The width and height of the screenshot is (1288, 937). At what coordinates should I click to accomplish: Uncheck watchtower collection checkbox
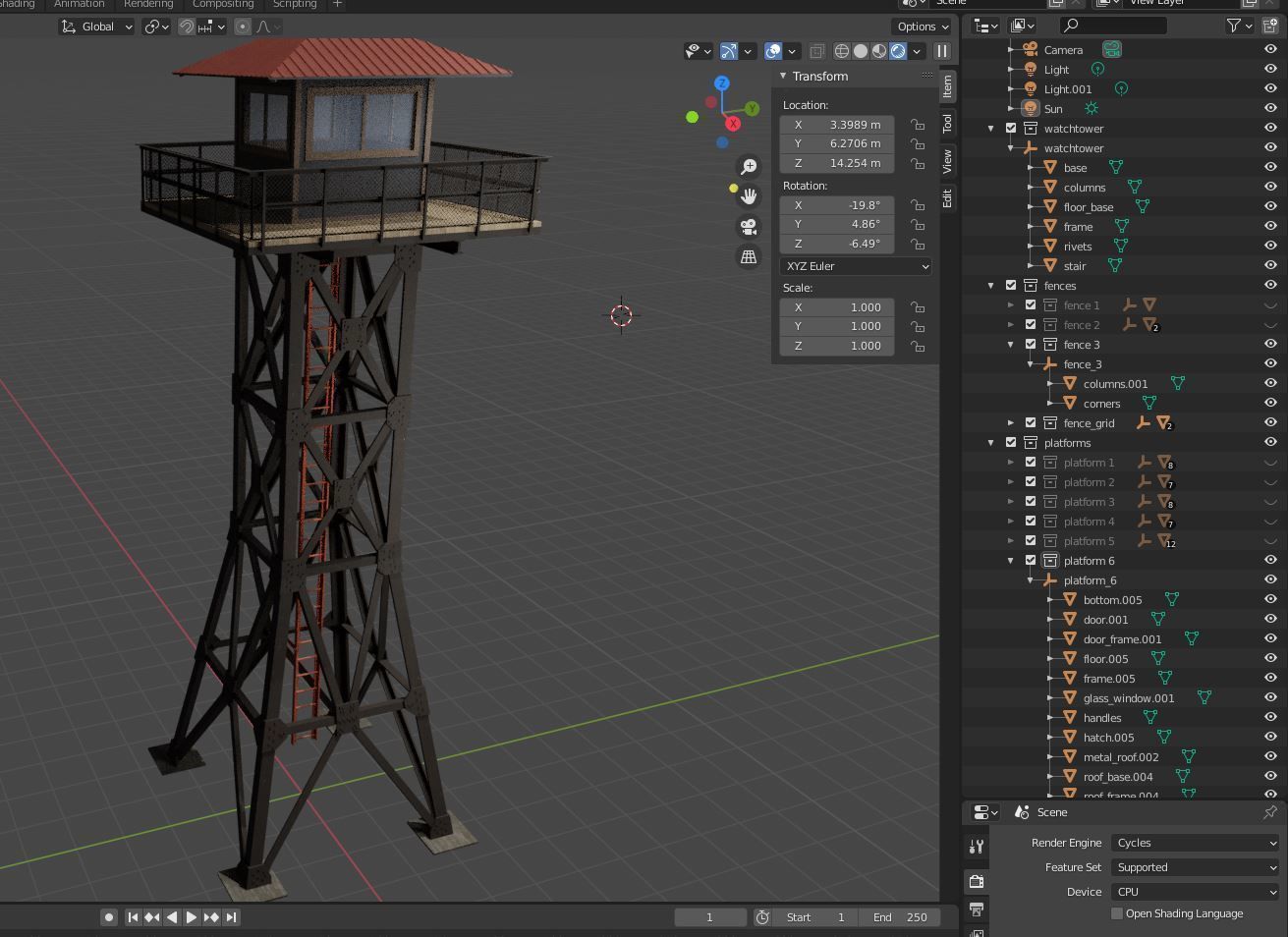point(1011,128)
